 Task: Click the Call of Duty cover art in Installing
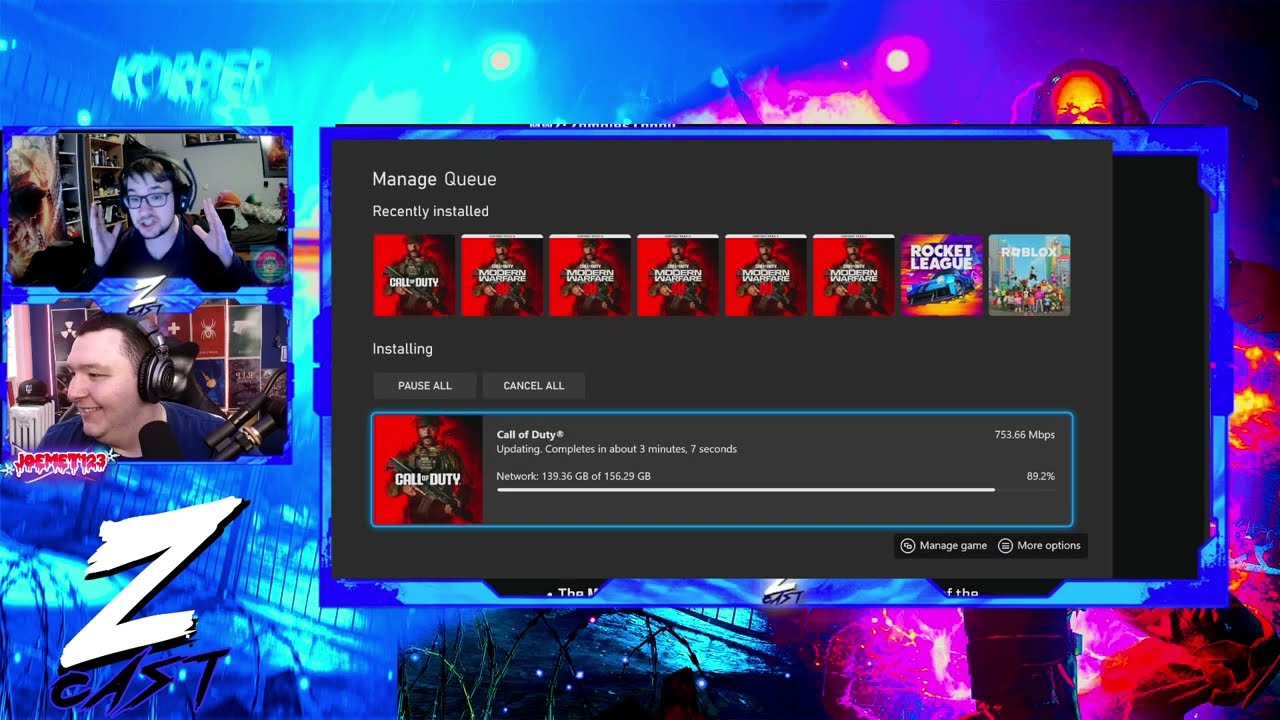428,470
